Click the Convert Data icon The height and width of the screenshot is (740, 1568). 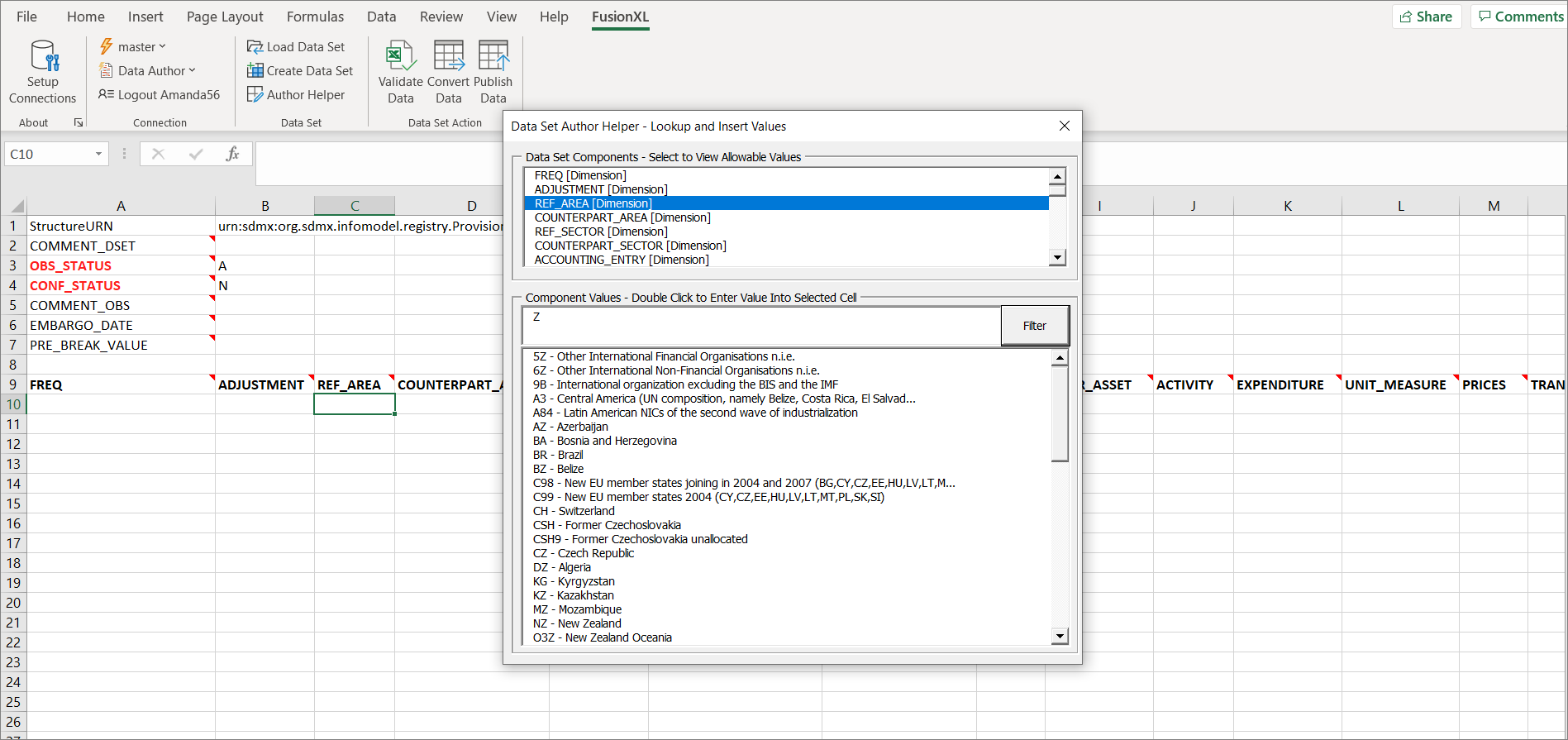(x=449, y=56)
